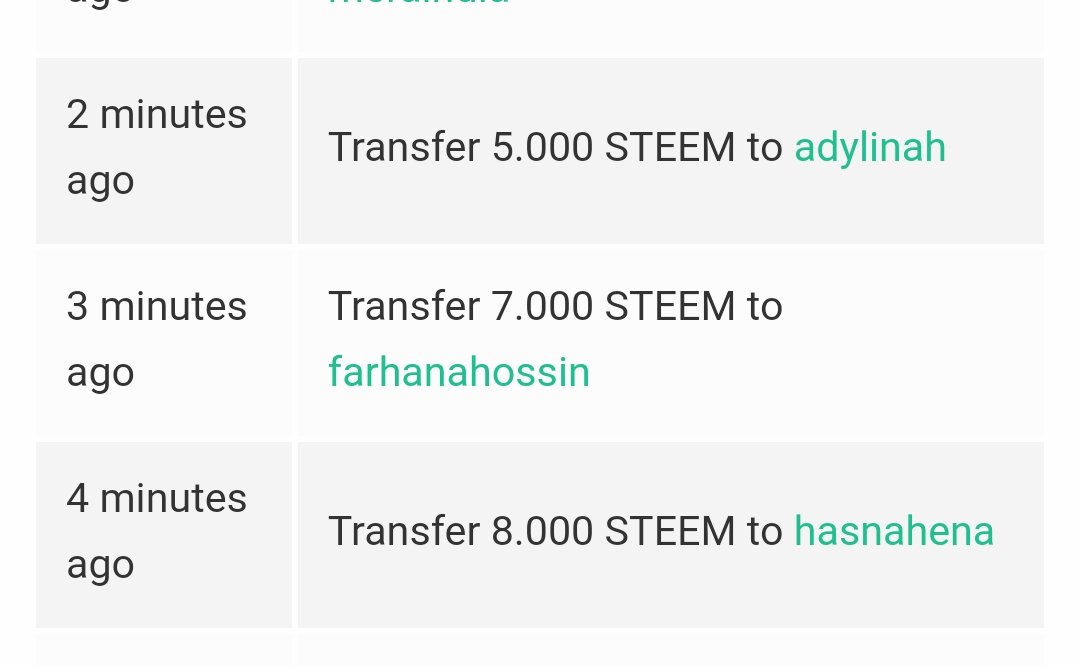The width and height of the screenshot is (1080, 666).
Task: Click the word STEEM in the adylinah row
Action: (669, 147)
